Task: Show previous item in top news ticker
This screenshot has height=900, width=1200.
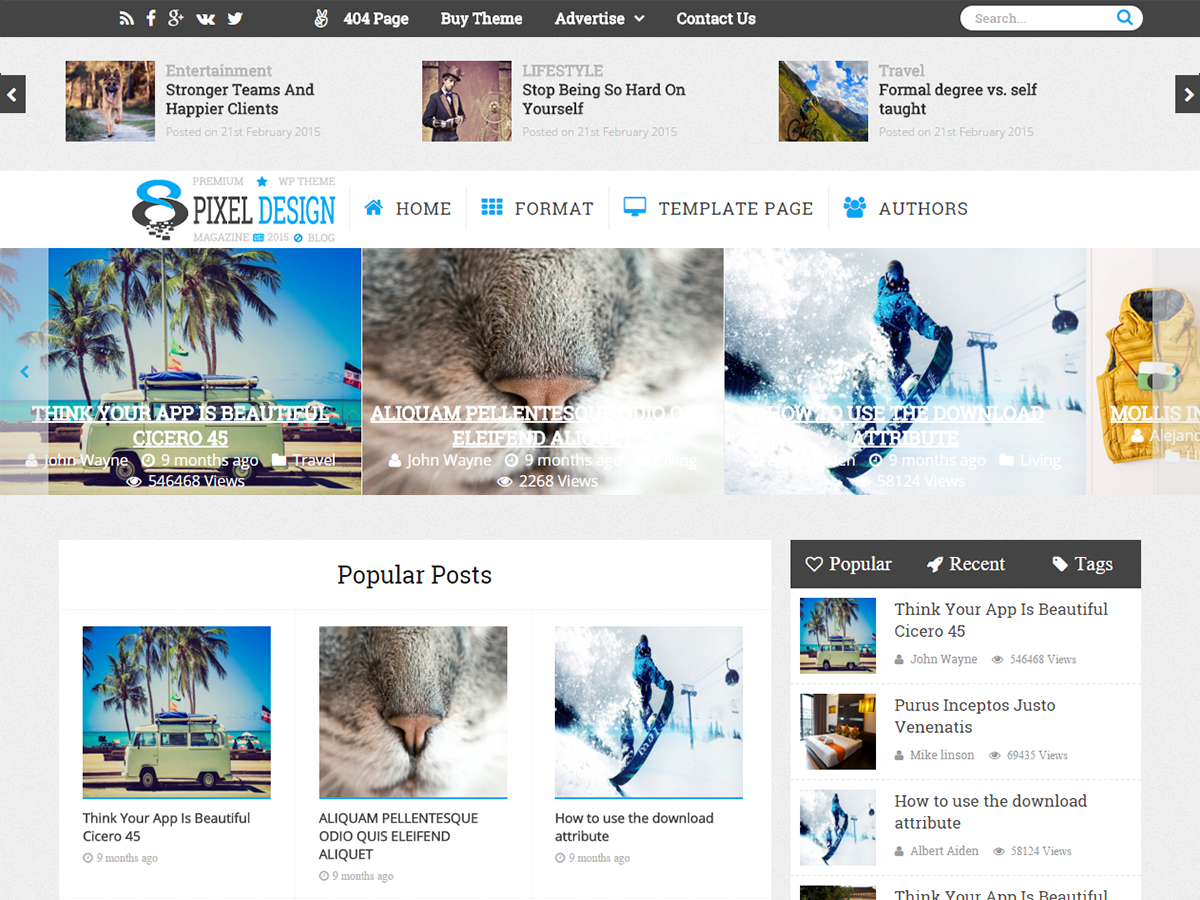Action: coord(12,95)
